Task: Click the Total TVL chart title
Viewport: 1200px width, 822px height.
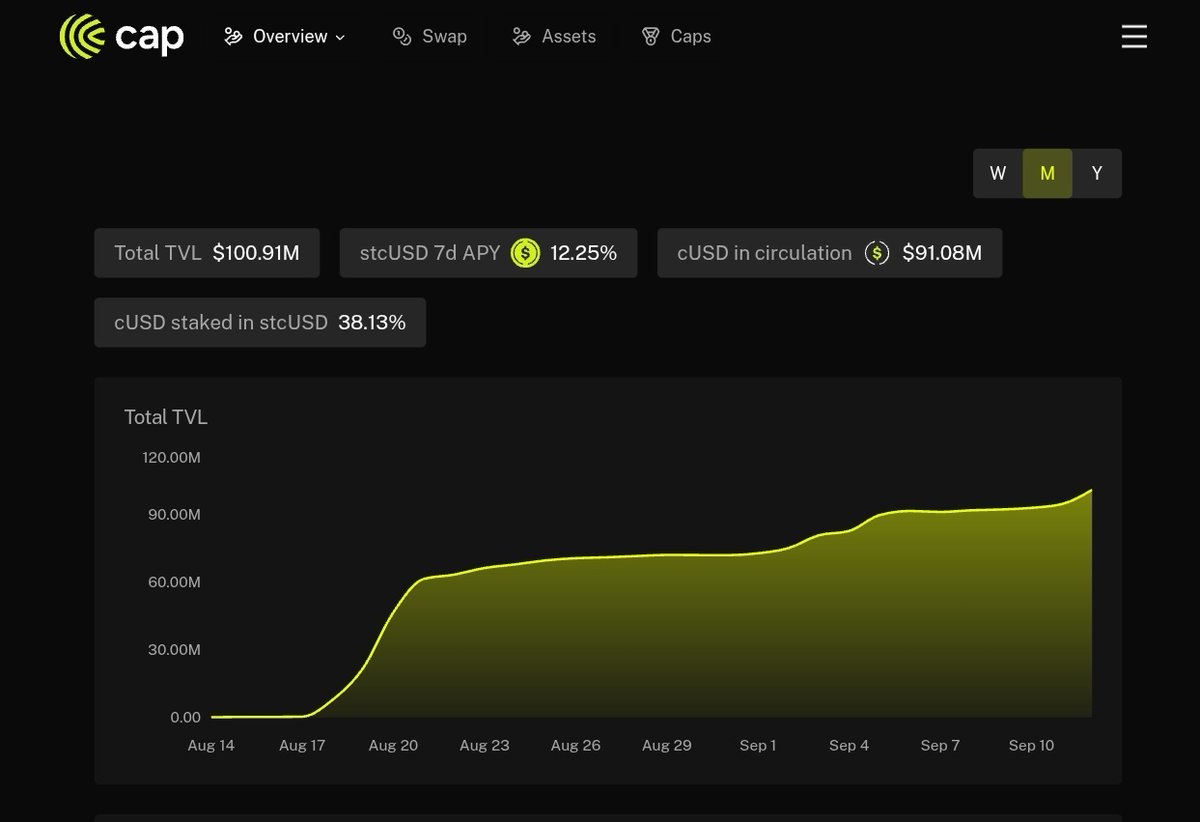Action: [166, 417]
